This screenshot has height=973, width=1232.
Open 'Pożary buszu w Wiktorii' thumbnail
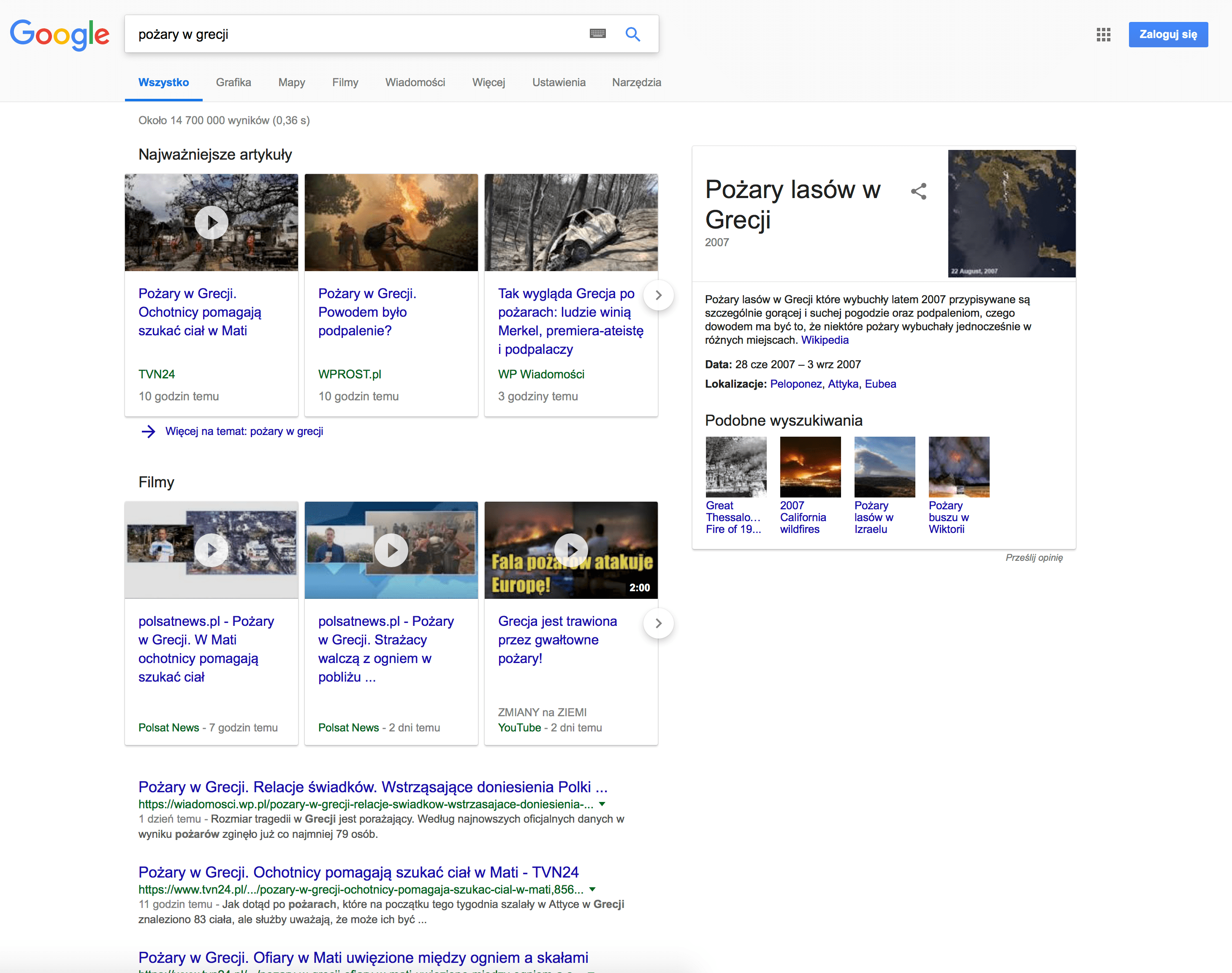[958, 467]
